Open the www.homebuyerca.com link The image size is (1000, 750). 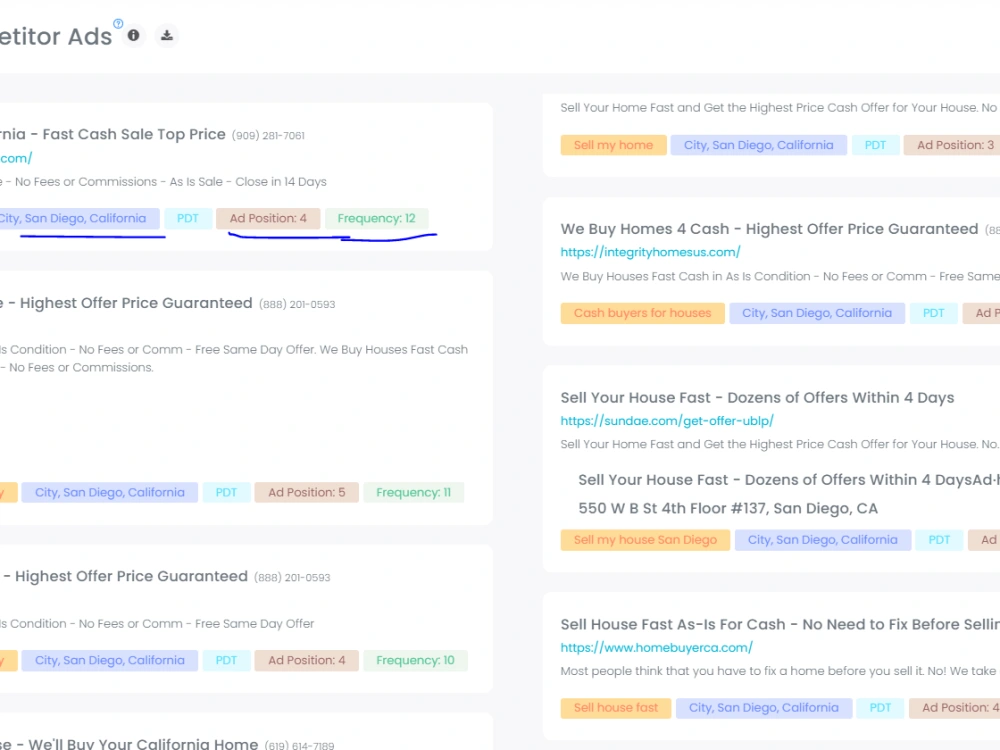click(656, 647)
